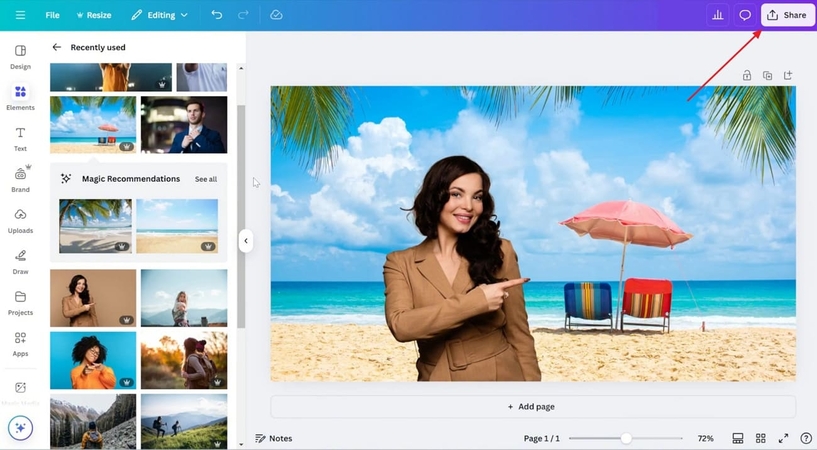The height and width of the screenshot is (450, 817).
Task: Open the grid view icon
Action: 761,439
